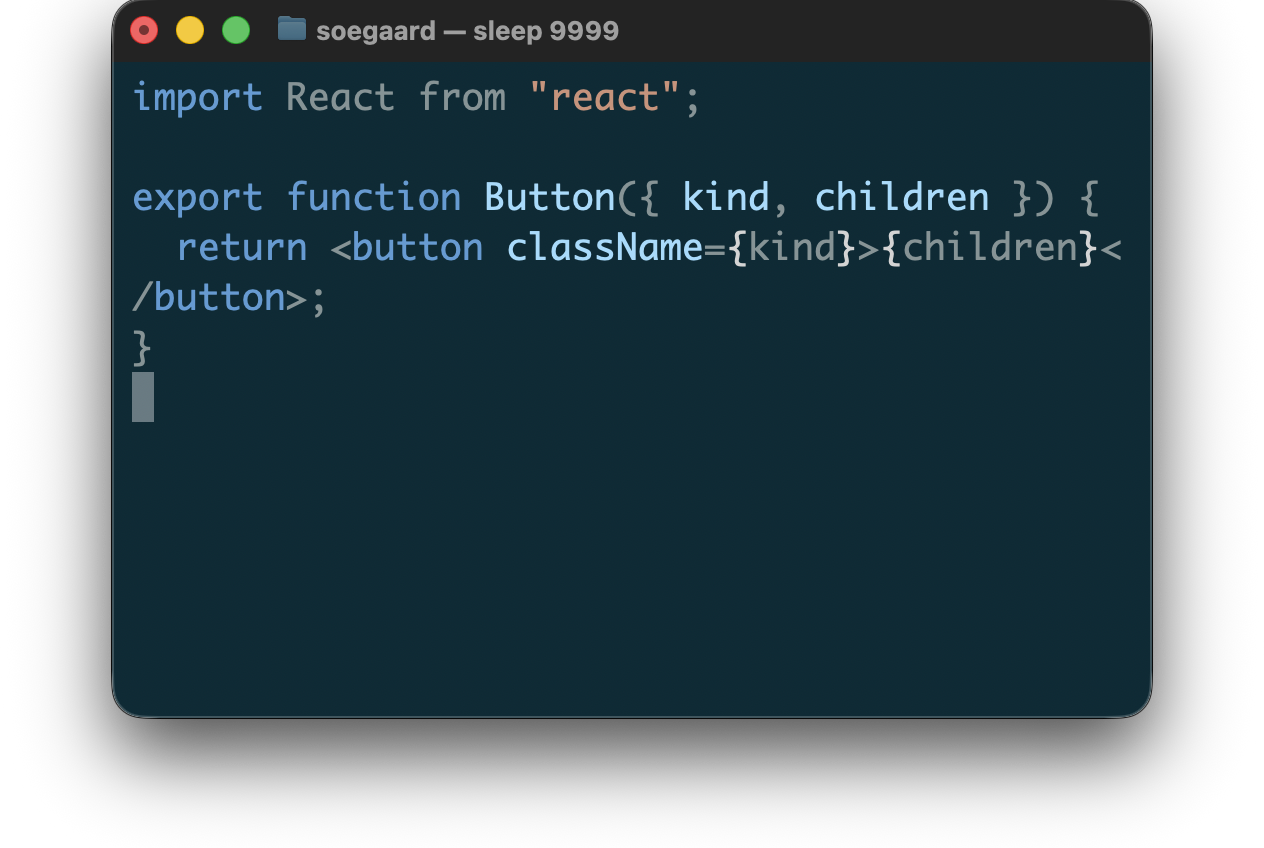Place cursor on the "React" identifier
Screen dimensions: 1264x848
pos(340,98)
